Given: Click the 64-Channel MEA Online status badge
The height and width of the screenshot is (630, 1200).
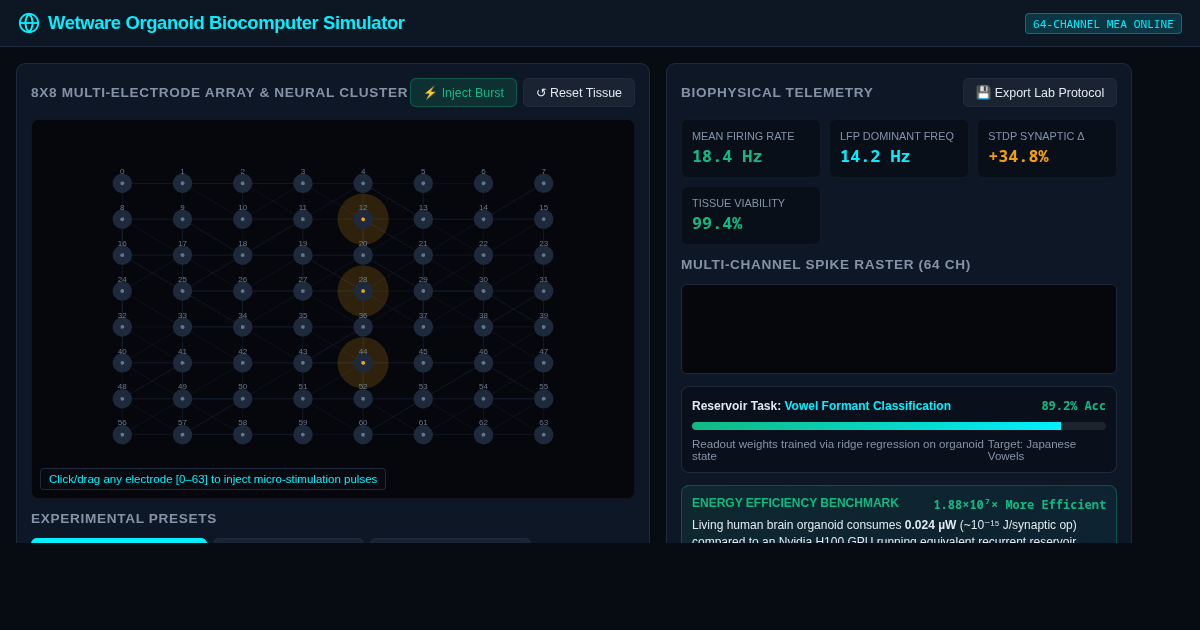Looking at the screenshot, I should 1103,24.
